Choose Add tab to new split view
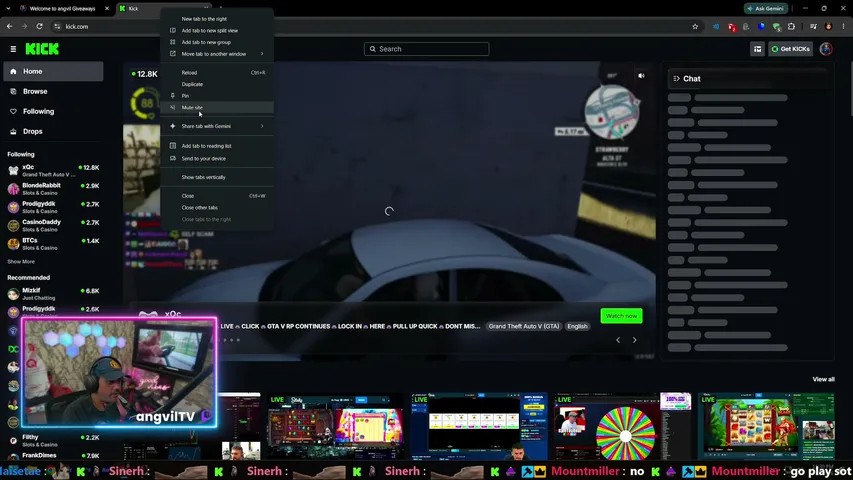The image size is (853, 480). tap(217, 30)
